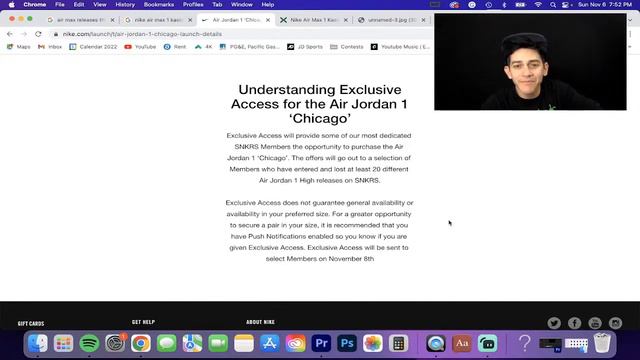Visit Nike Twitter page from footer

pos(554,323)
